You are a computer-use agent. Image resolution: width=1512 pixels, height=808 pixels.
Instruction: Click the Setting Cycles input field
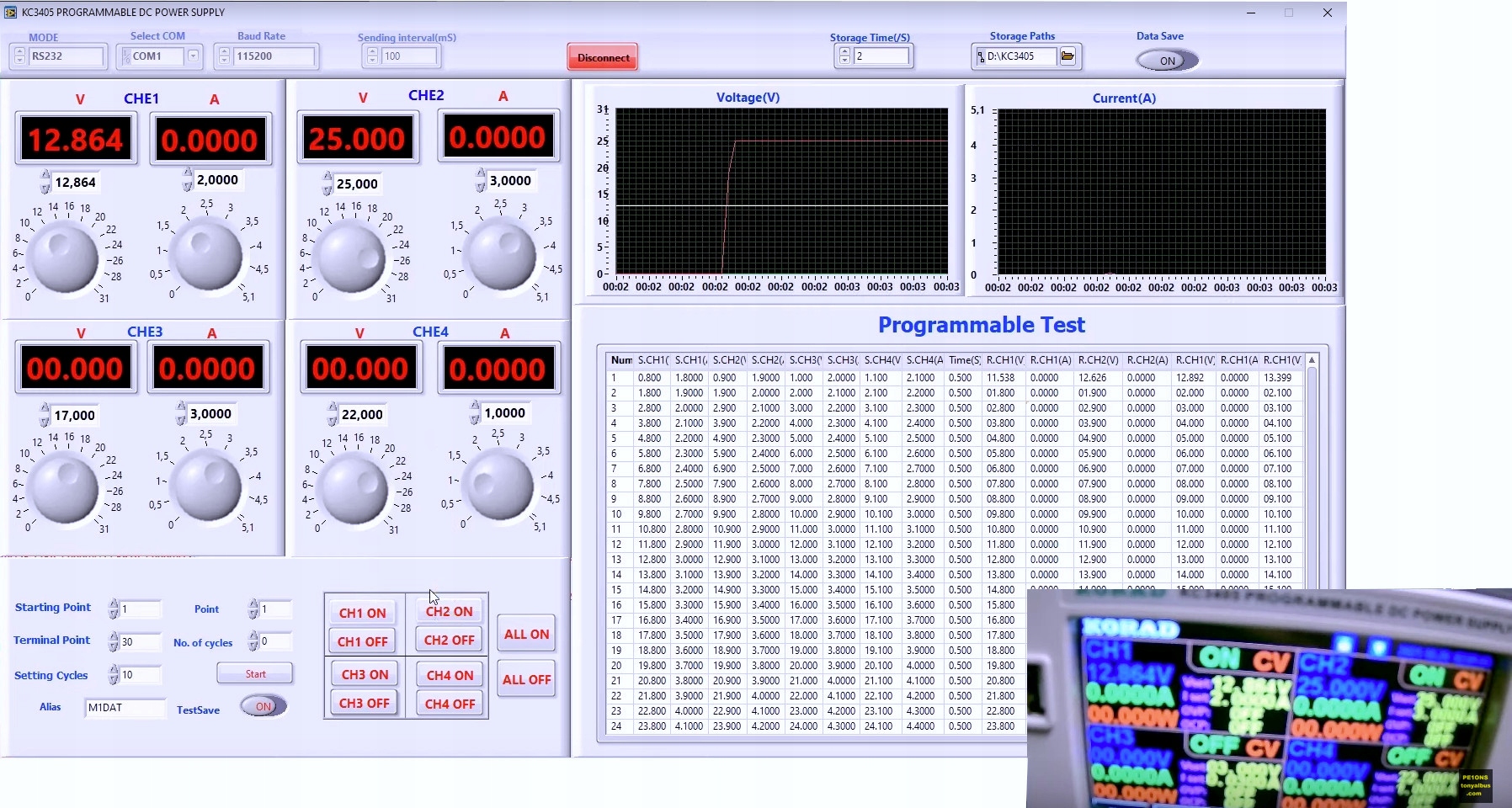(140, 674)
